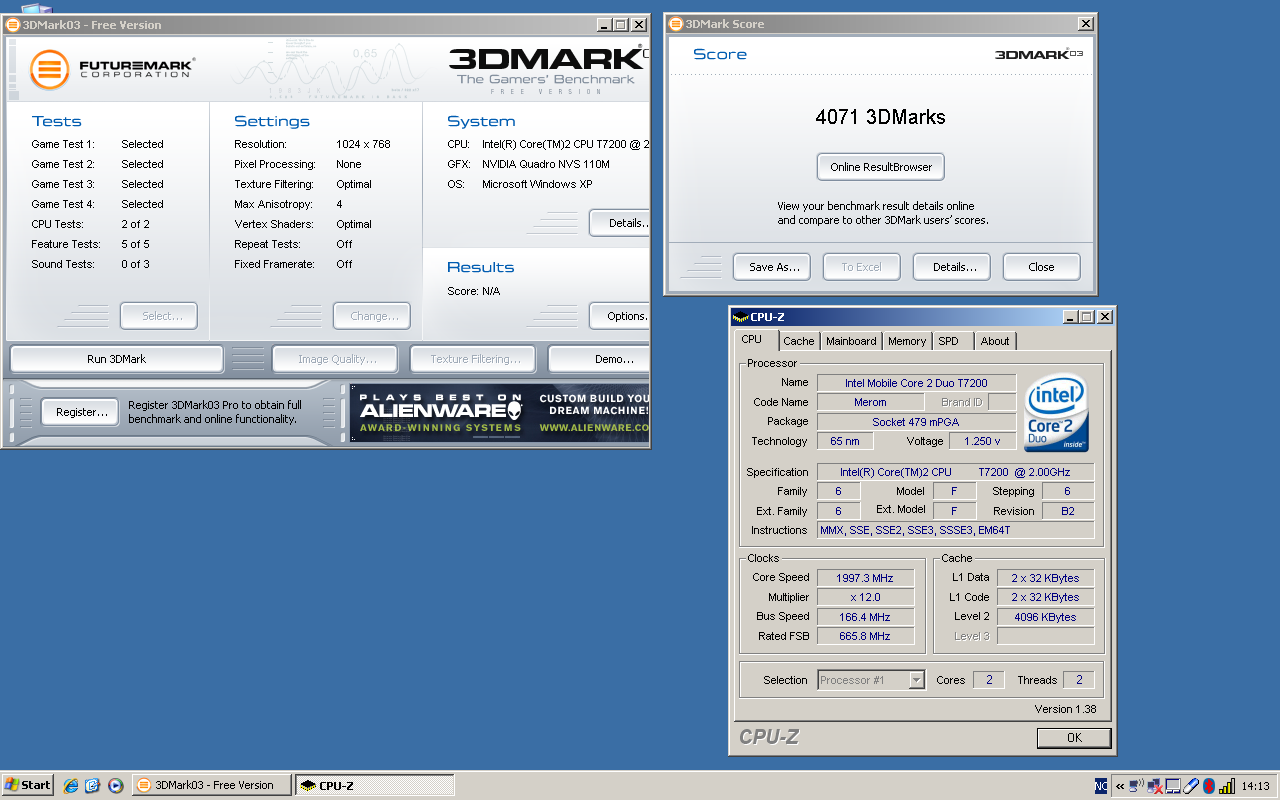The width and height of the screenshot is (1280, 800).
Task: Click the blue pill tray icon
Action: [1191, 786]
